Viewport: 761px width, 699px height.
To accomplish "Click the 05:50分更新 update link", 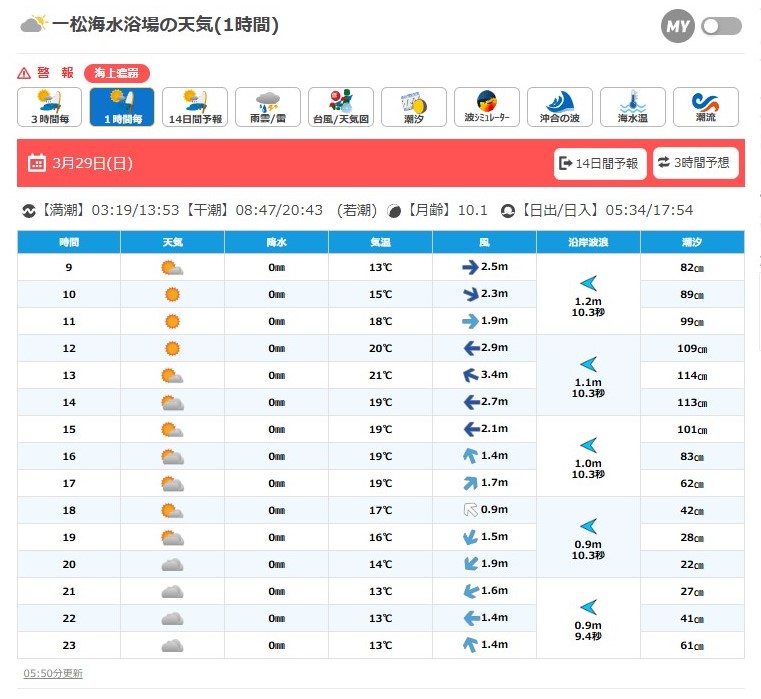I will 53,673.
